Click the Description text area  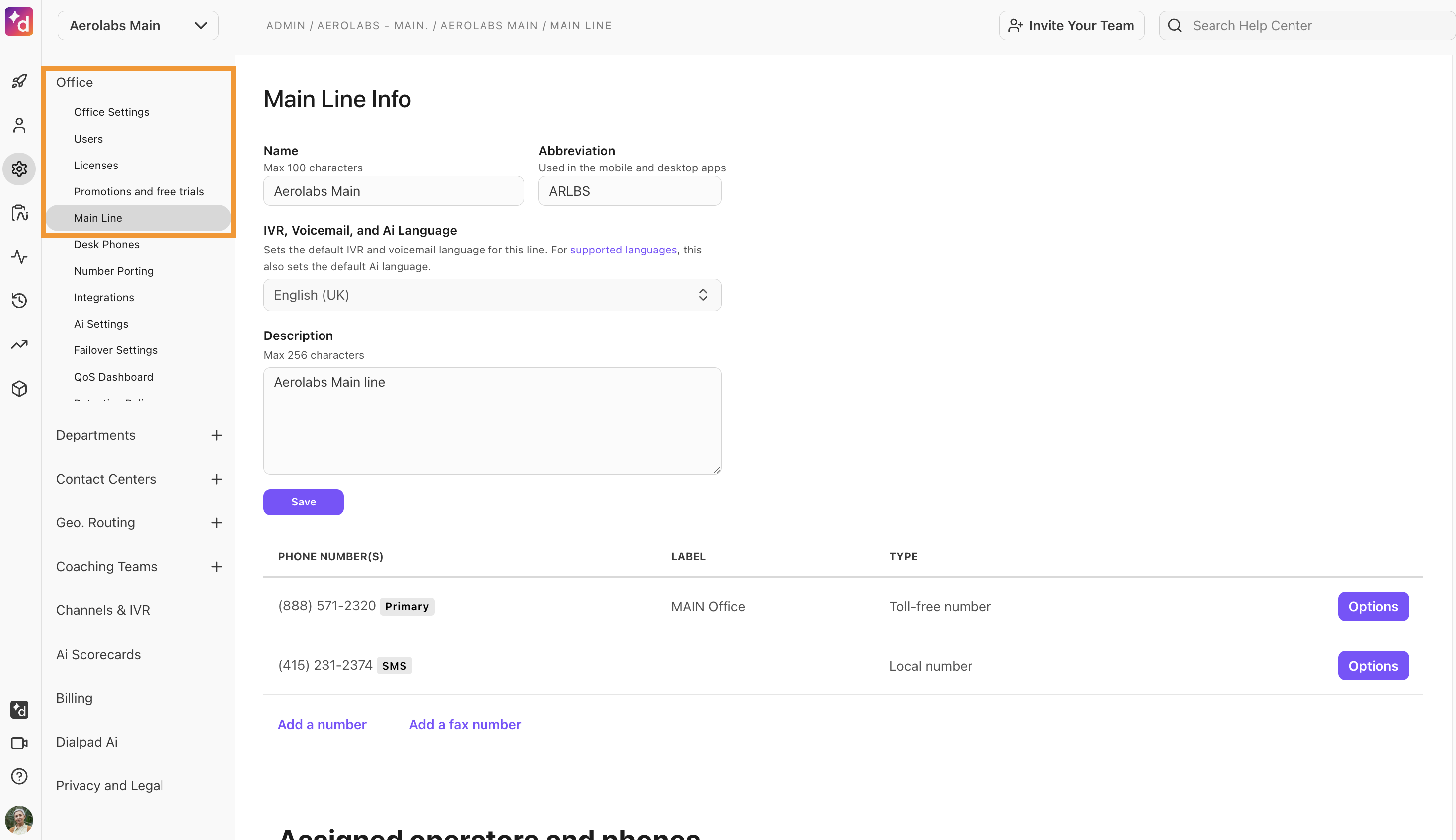(492, 421)
